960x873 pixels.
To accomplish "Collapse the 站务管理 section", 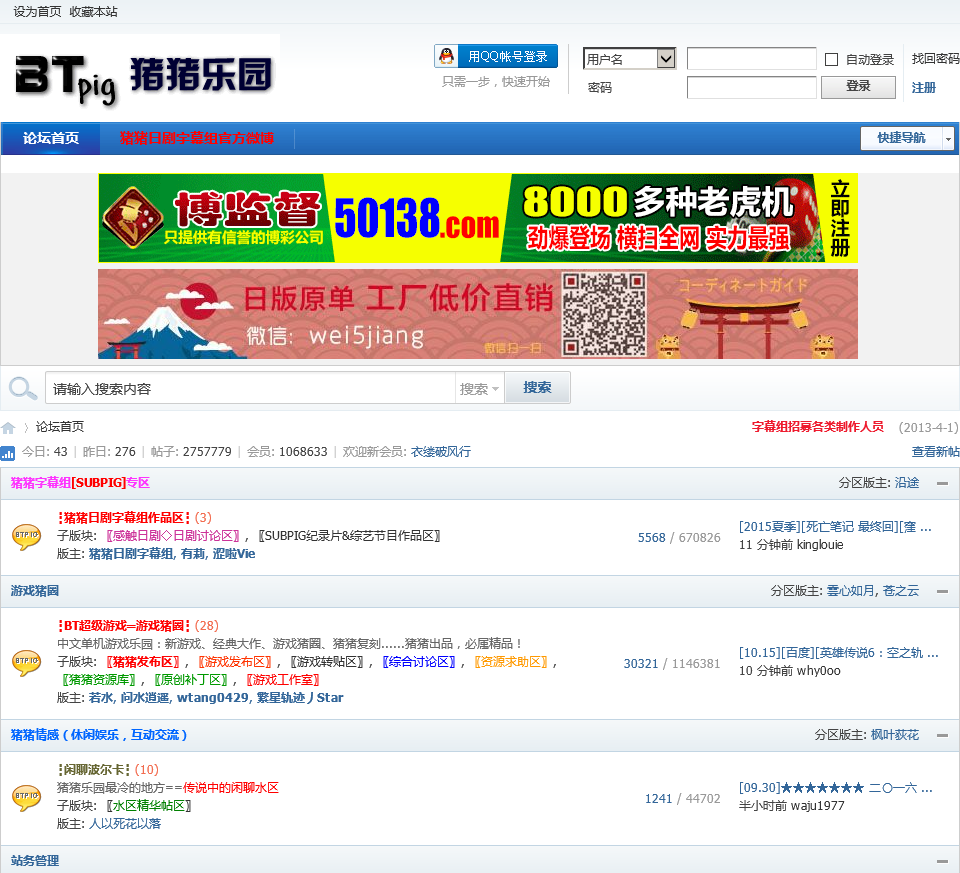I will pyautogui.click(x=942, y=861).
